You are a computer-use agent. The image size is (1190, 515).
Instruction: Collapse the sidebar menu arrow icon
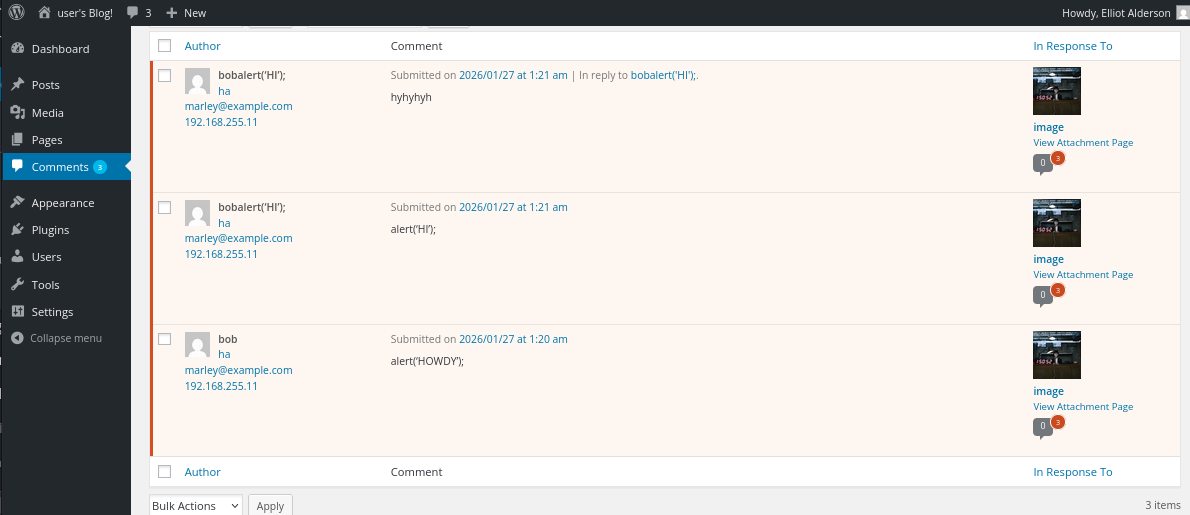click(x=17, y=338)
